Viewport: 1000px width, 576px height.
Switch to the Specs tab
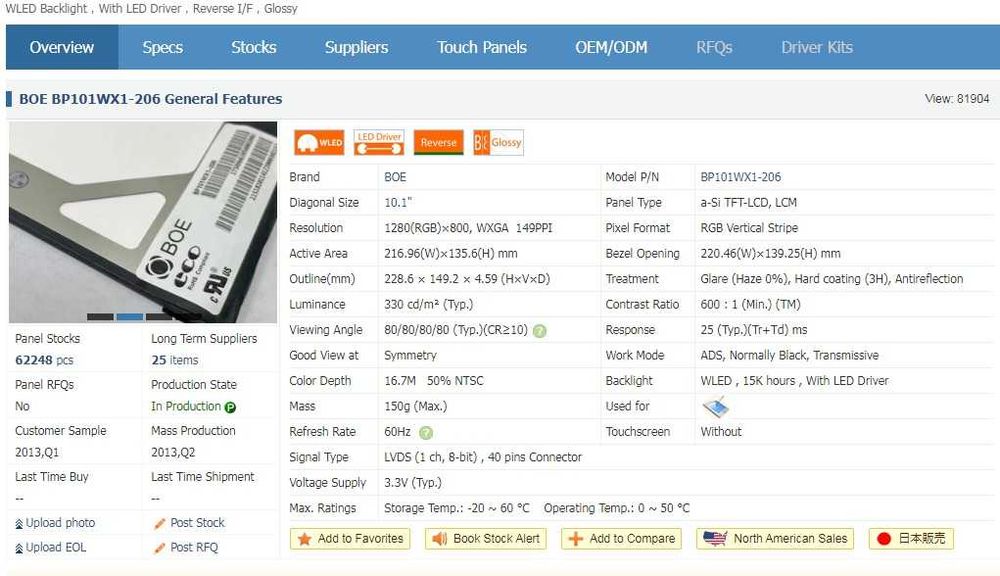[163, 47]
